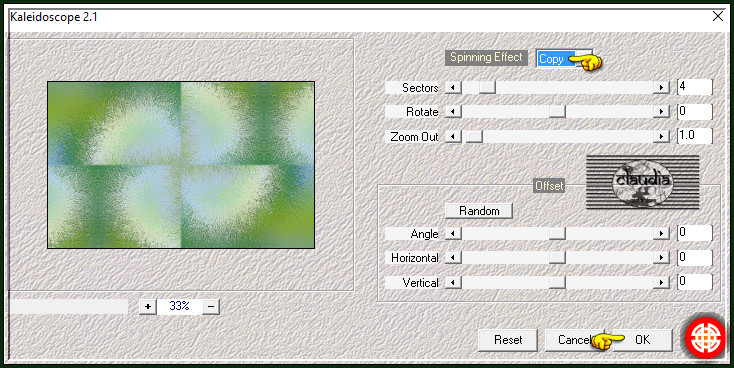Click the Random offset button

coord(479,211)
